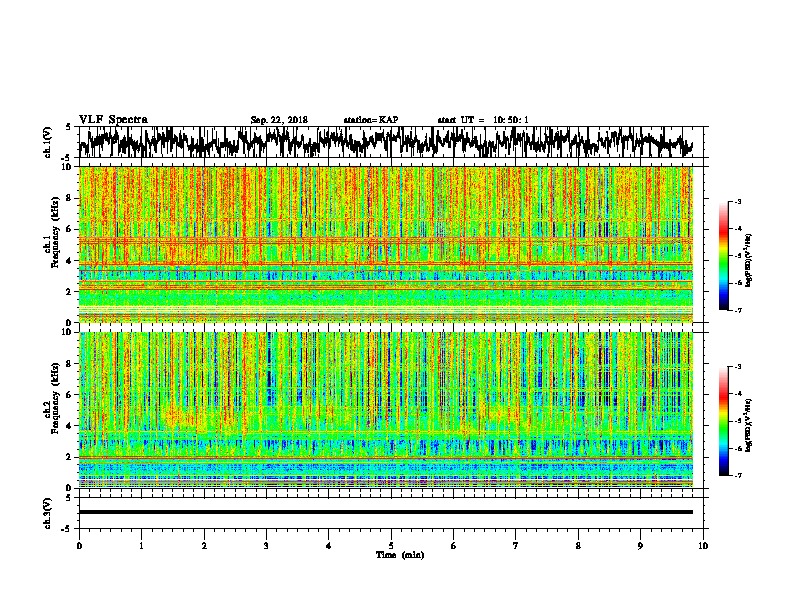
Task: Click time axis tick label "5"
Action: [391, 546]
